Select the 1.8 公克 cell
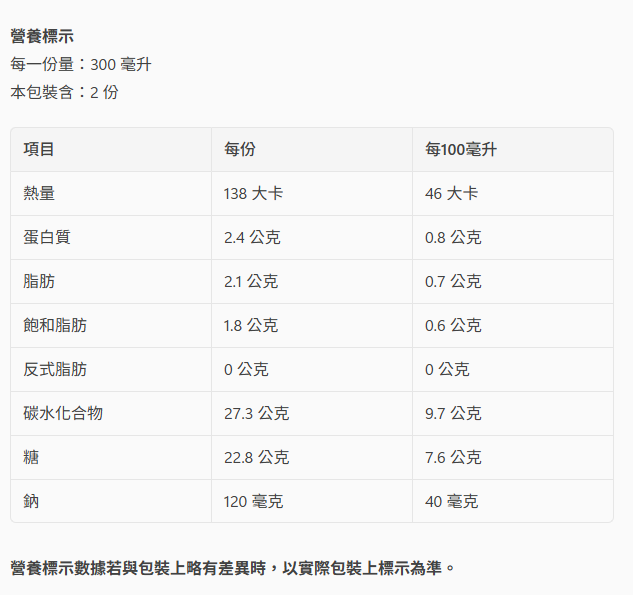633x595 pixels. 251,325
